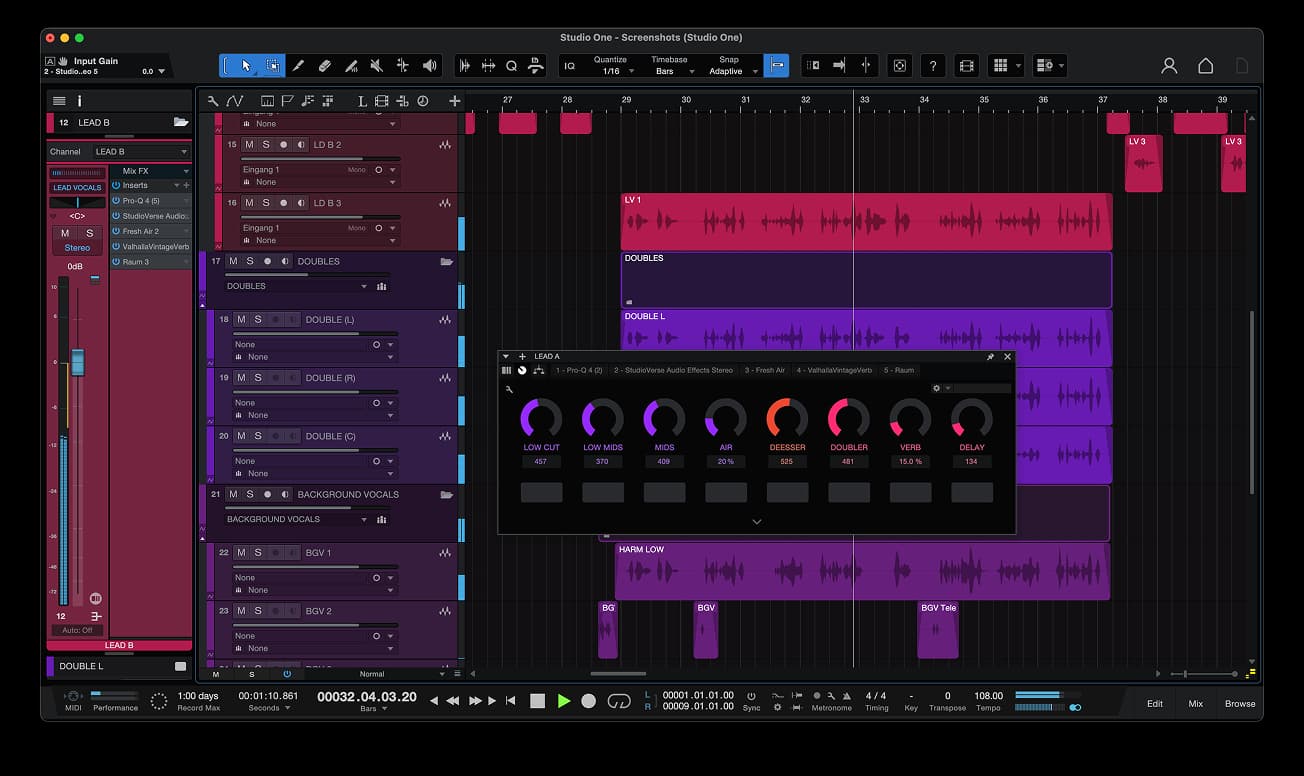Click the waveform icon on the LD B 2 track
This screenshot has height=776, width=1304.
(445, 145)
